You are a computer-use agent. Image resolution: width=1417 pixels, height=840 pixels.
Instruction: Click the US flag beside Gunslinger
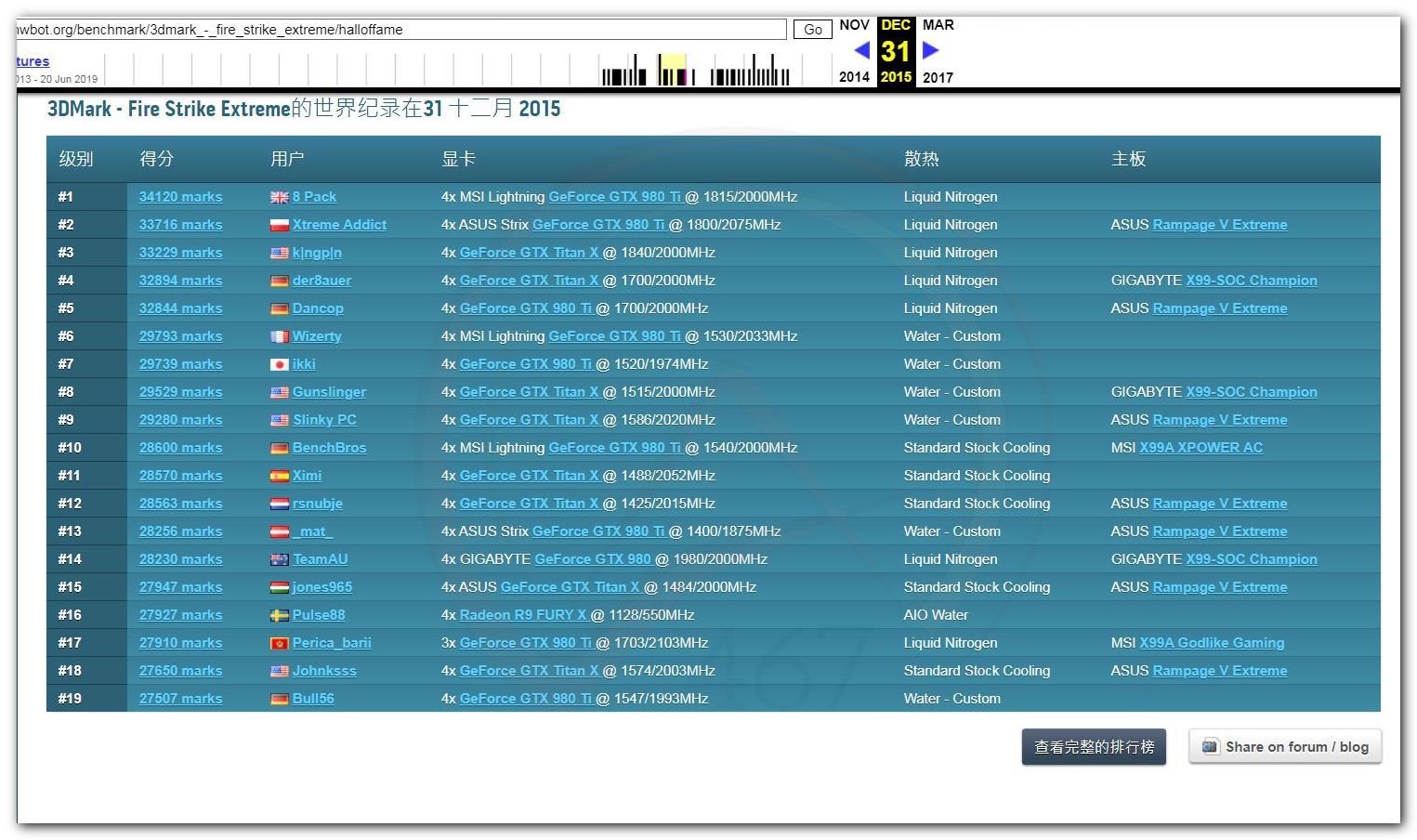[x=279, y=392]
